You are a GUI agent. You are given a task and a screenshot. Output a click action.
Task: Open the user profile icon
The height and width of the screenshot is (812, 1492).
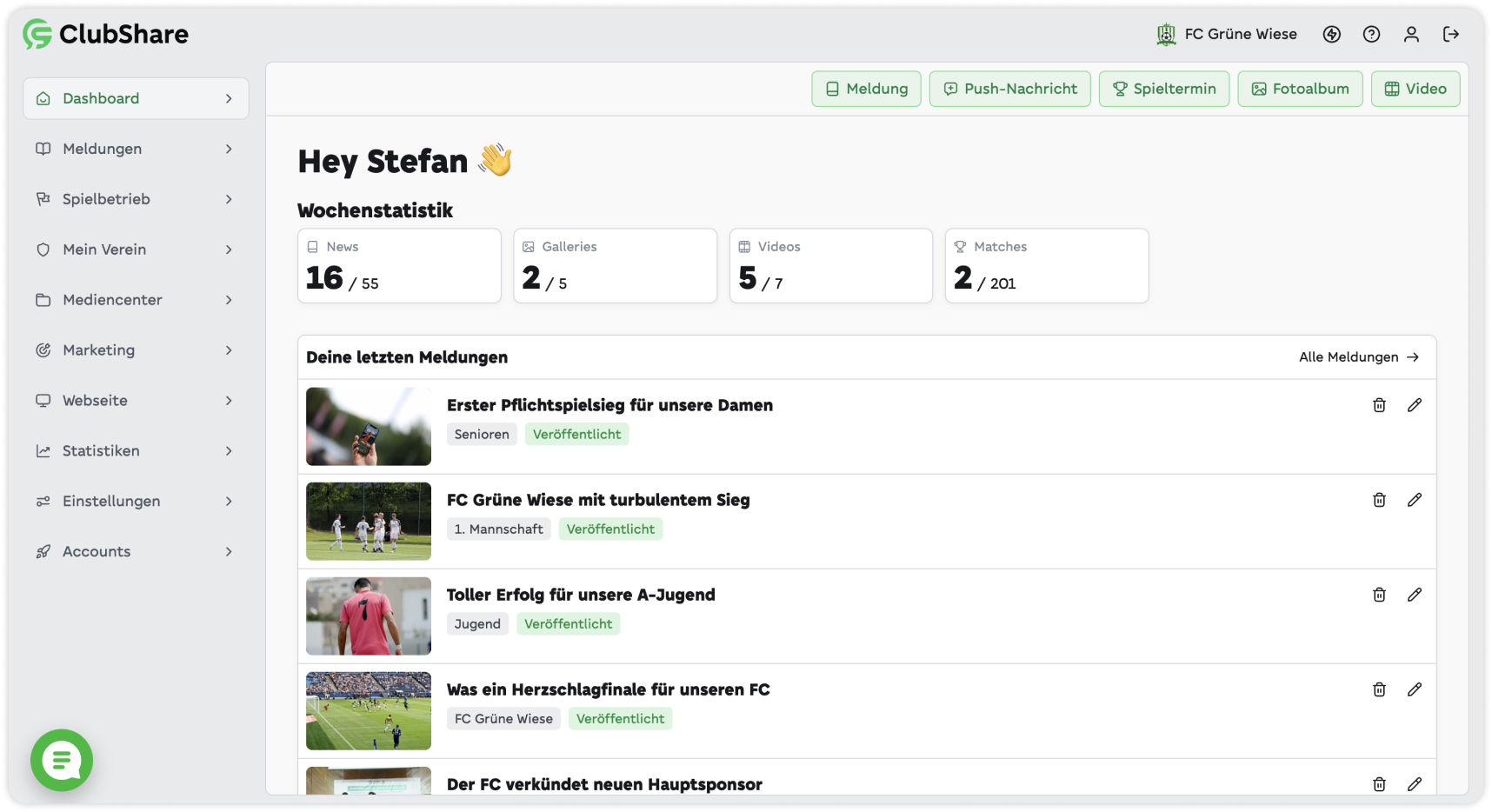point(1411,34)
